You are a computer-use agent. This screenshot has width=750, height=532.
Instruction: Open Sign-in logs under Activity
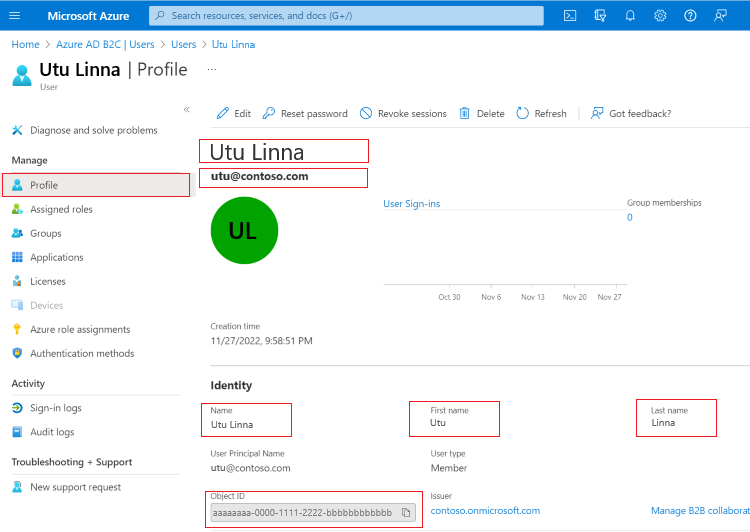[56, 408]
